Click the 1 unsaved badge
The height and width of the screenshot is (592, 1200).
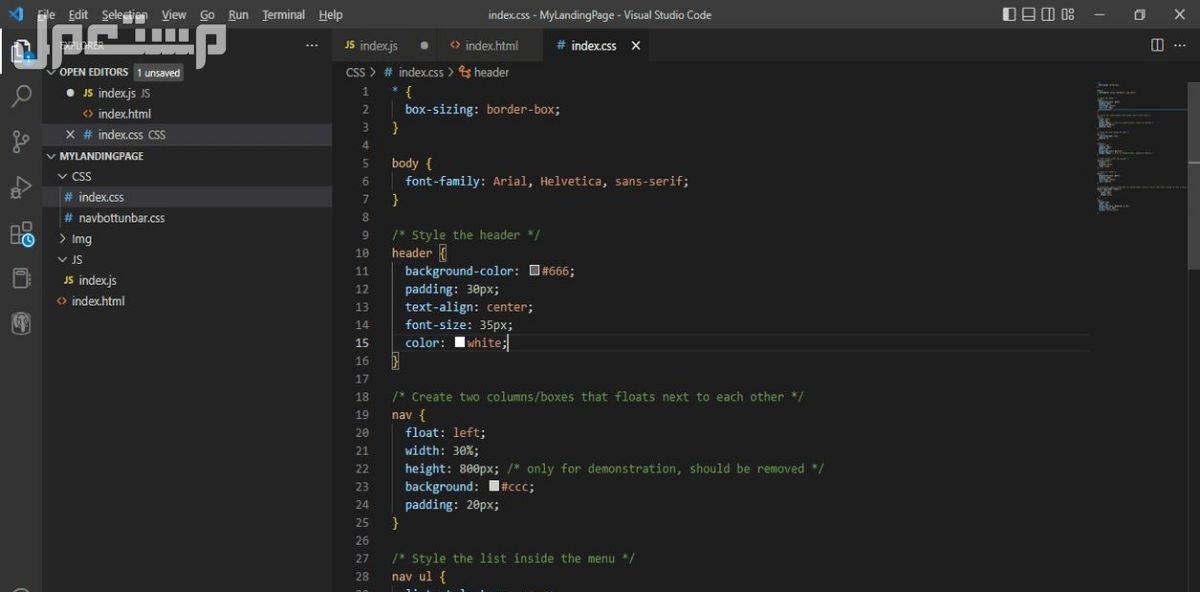159,73
